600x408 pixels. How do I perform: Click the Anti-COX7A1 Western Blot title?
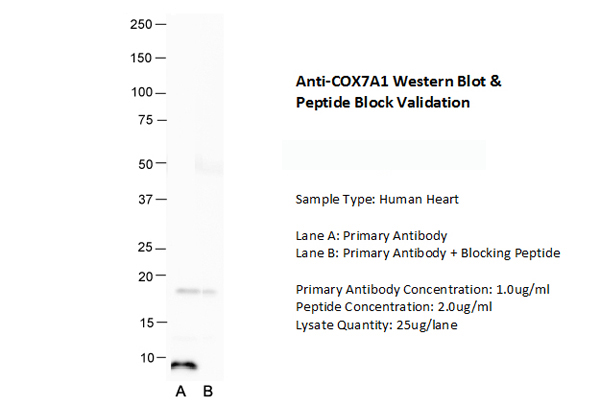coord(398,91)
